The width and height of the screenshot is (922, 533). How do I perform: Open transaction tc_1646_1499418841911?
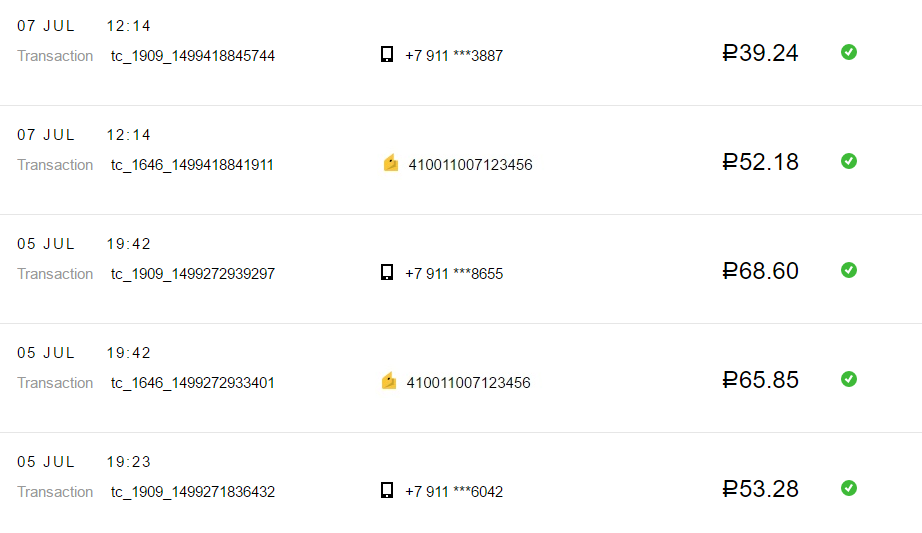coord(192,165)
